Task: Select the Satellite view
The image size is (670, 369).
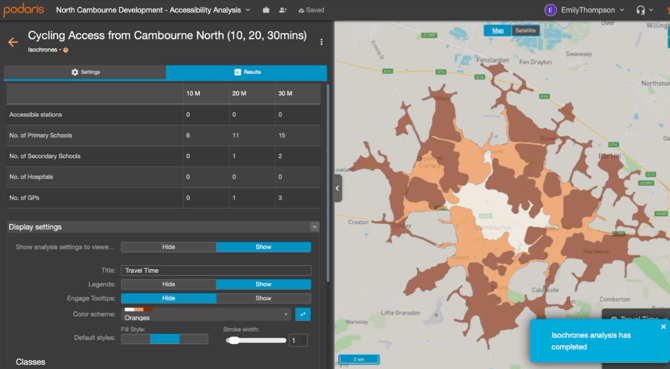Action: pos(525,30)
